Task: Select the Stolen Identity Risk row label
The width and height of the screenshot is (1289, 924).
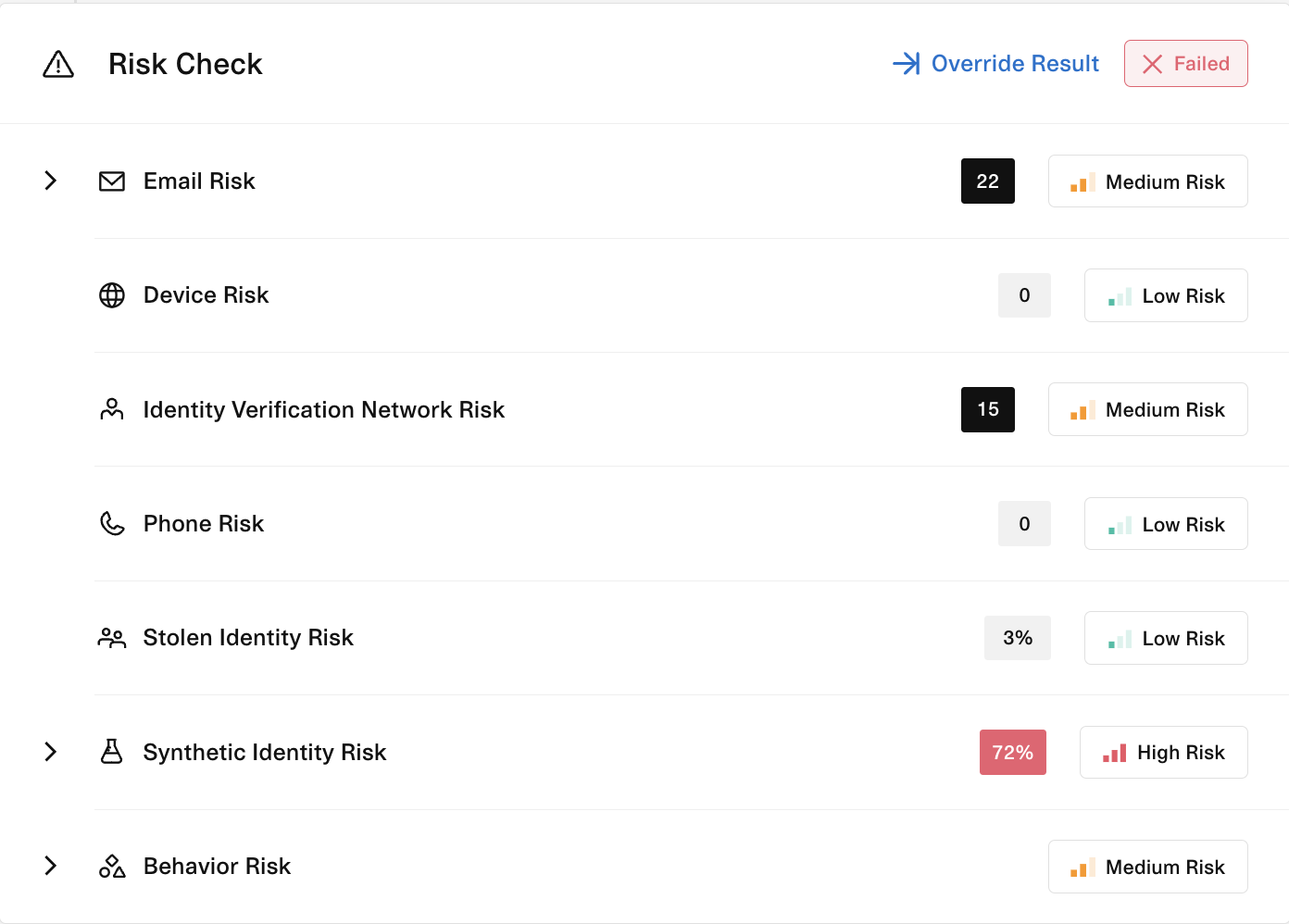Action: pos(248,638)
